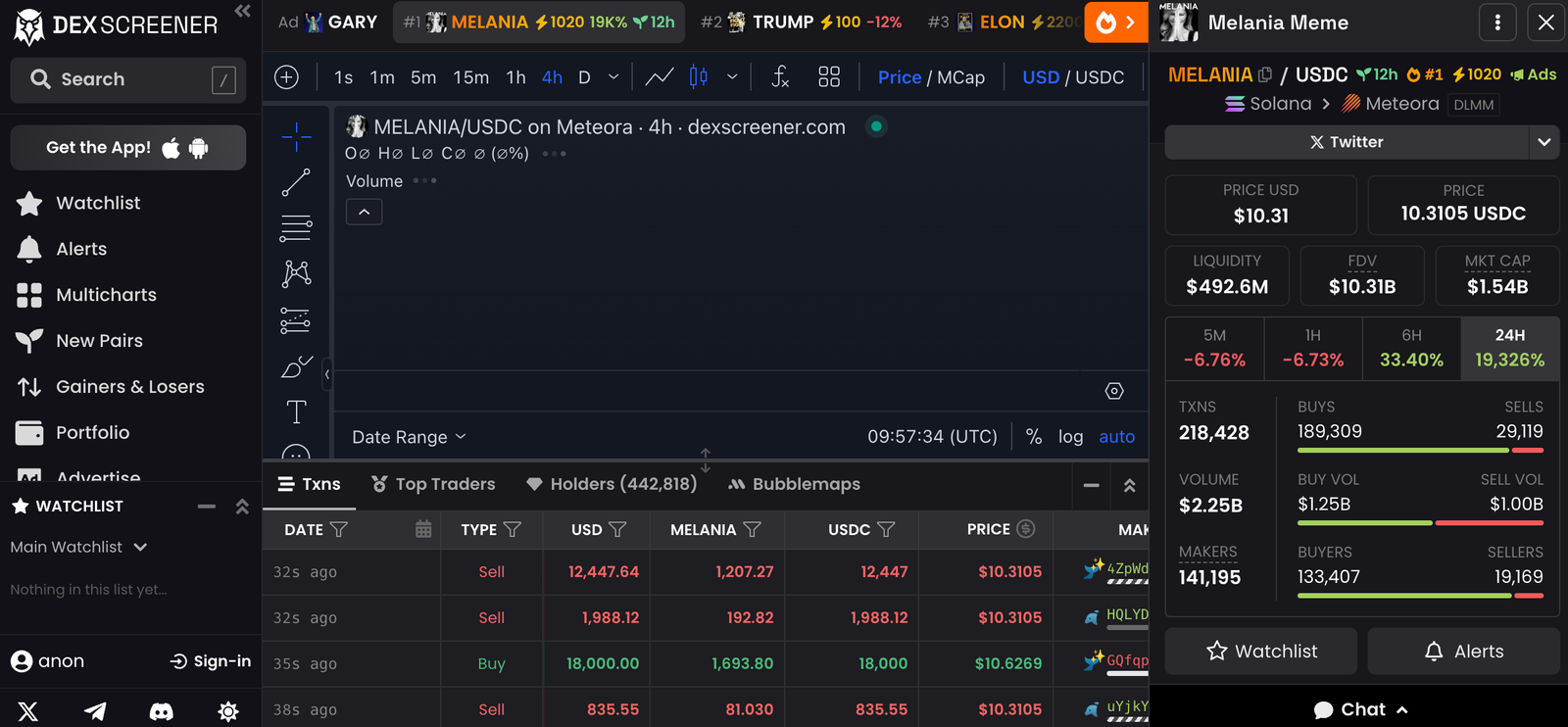Select the 15m timeframe
This screenshot has width=1568, height=727.
click(470, 77)
